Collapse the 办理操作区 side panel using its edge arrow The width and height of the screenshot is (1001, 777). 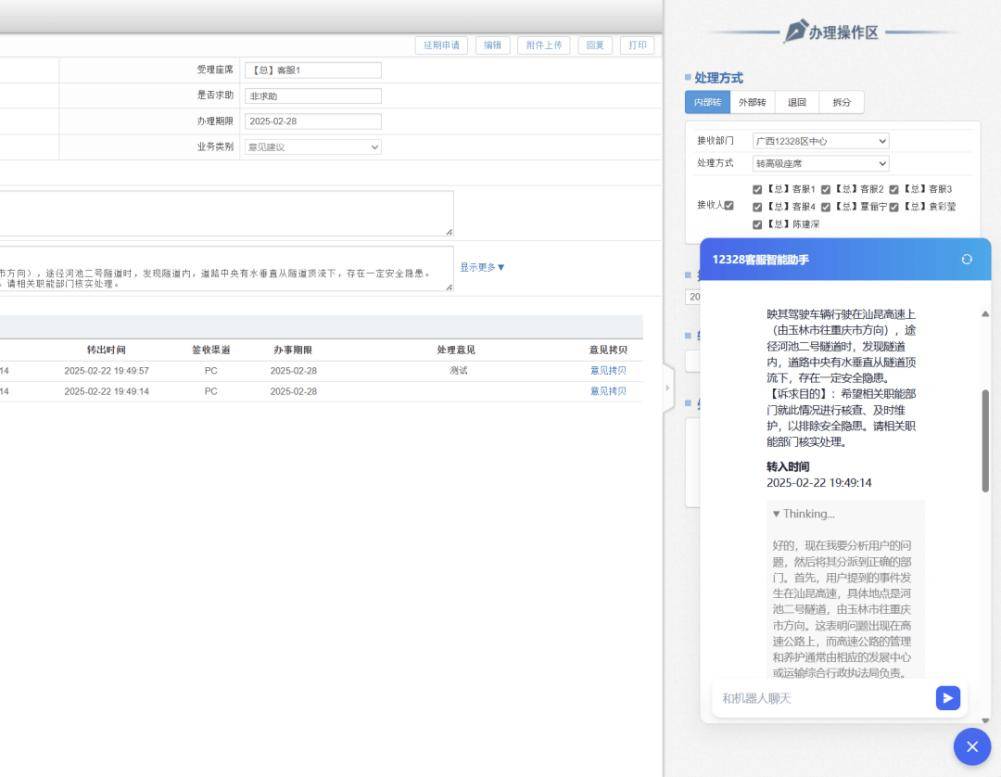click(x=668, y=385)
